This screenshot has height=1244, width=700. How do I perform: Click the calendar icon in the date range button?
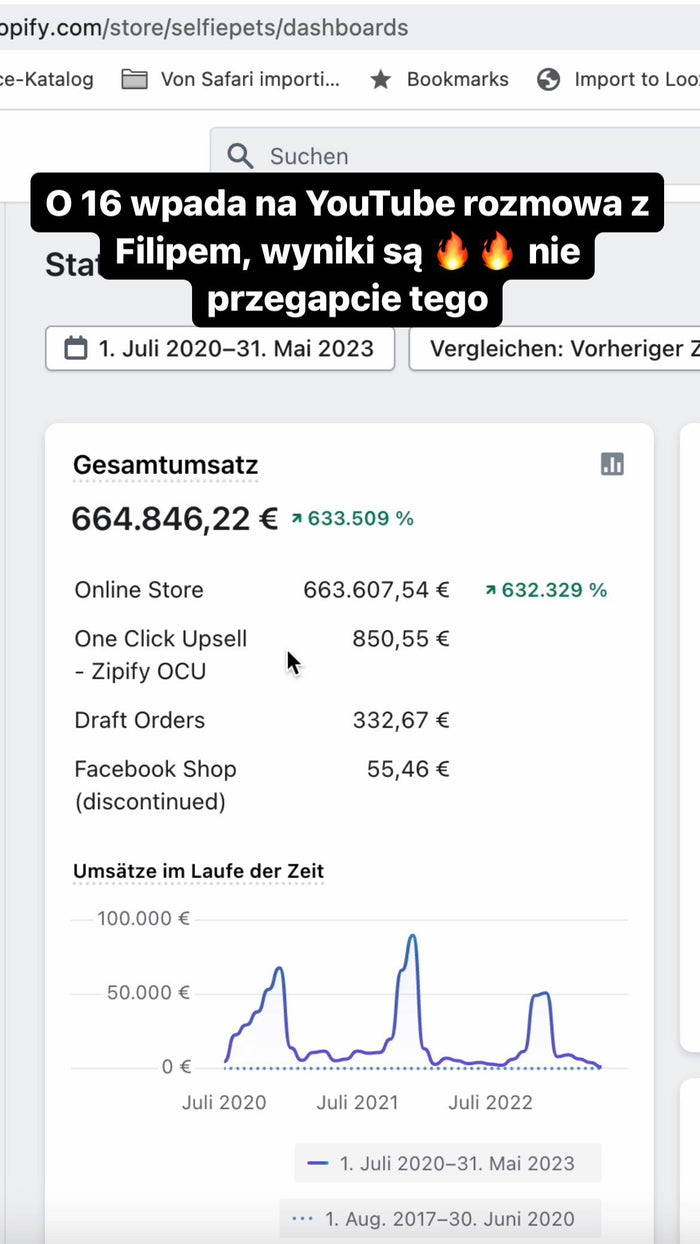point(76,348)
